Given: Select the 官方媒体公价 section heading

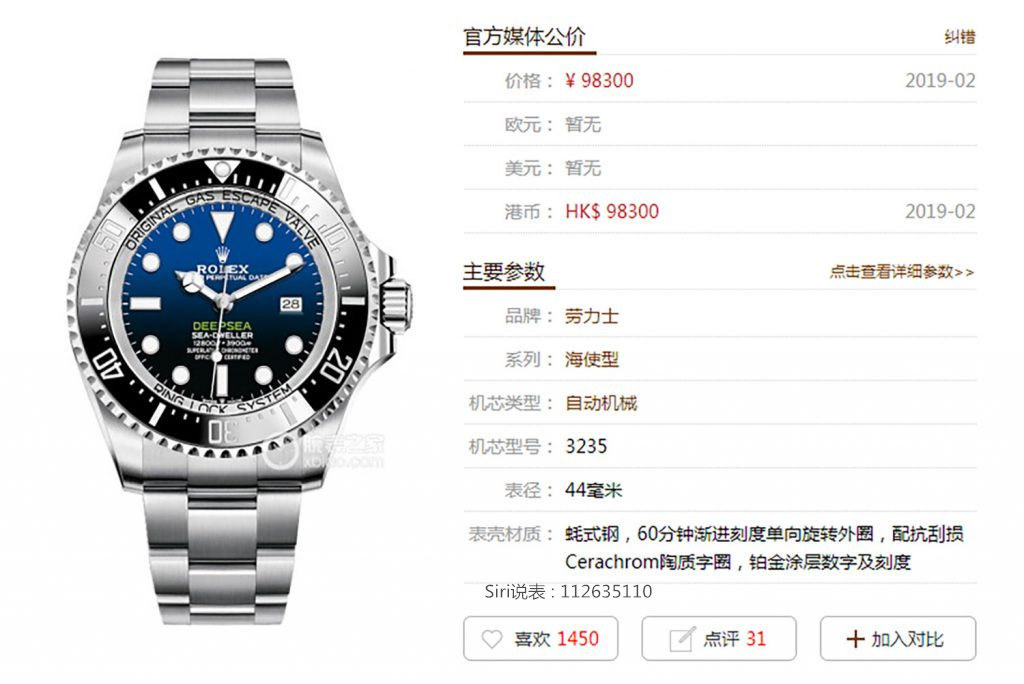Looking at the screenshot, I should point(524,37).
